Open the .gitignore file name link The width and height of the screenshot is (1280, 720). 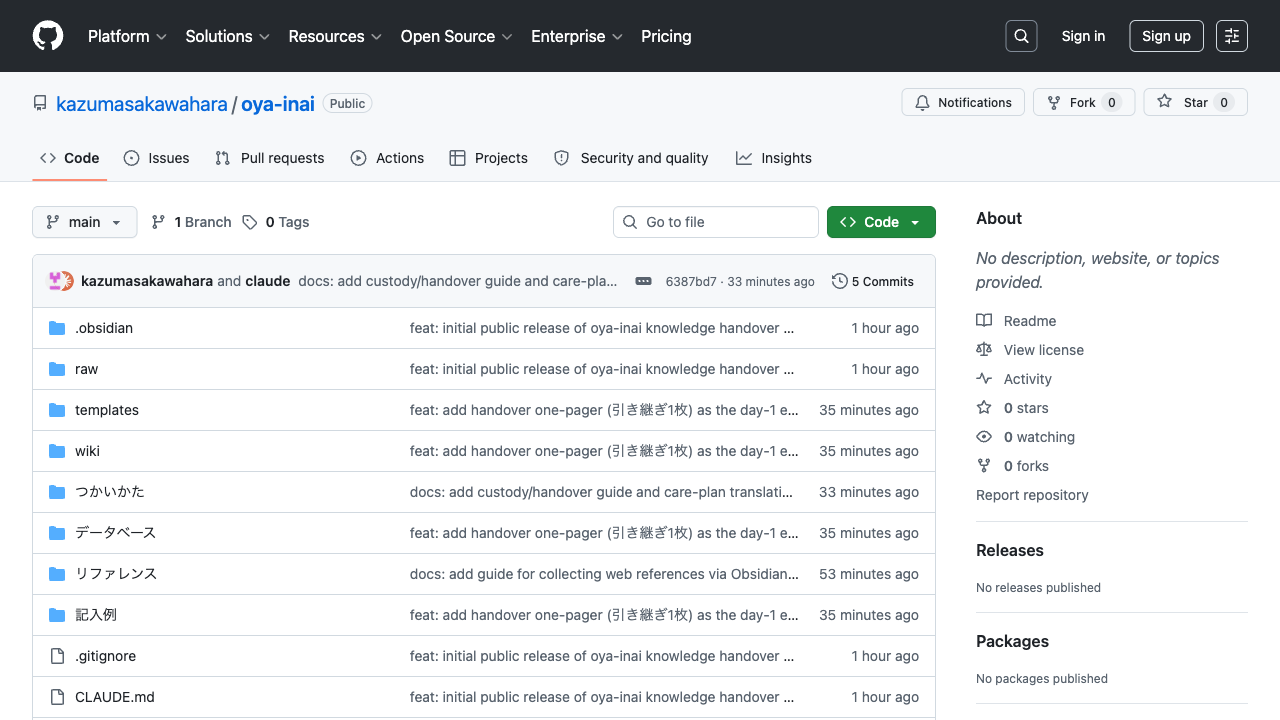tap(105, 656)
